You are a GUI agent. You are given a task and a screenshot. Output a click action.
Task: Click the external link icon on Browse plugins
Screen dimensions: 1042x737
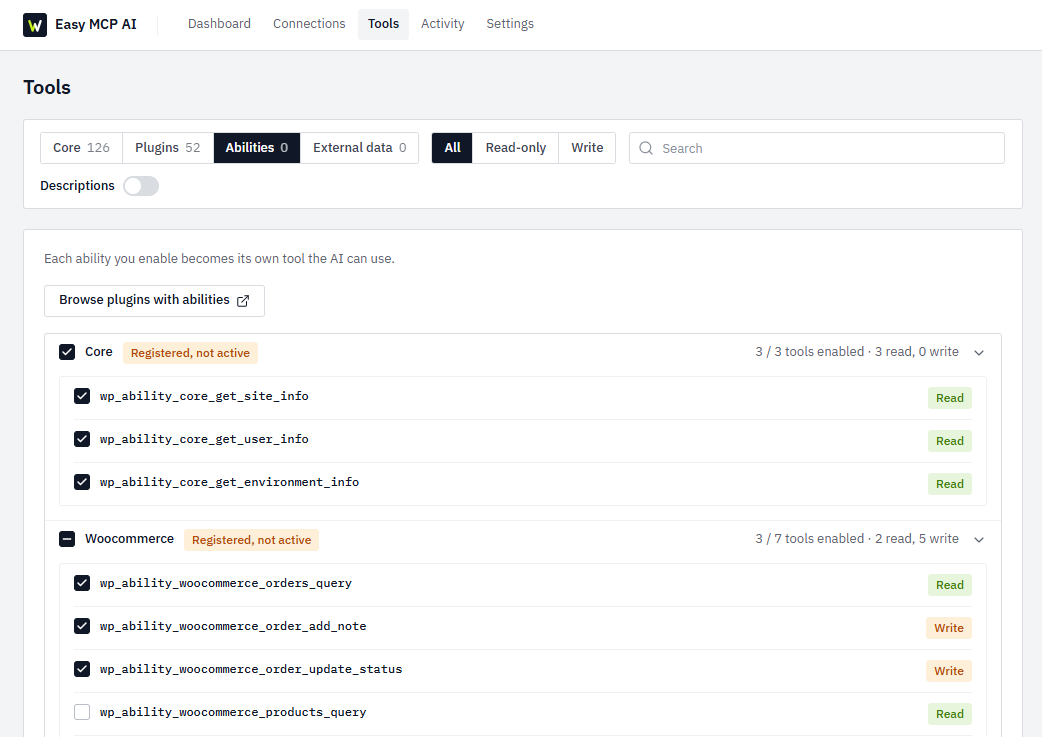point(243,300)
